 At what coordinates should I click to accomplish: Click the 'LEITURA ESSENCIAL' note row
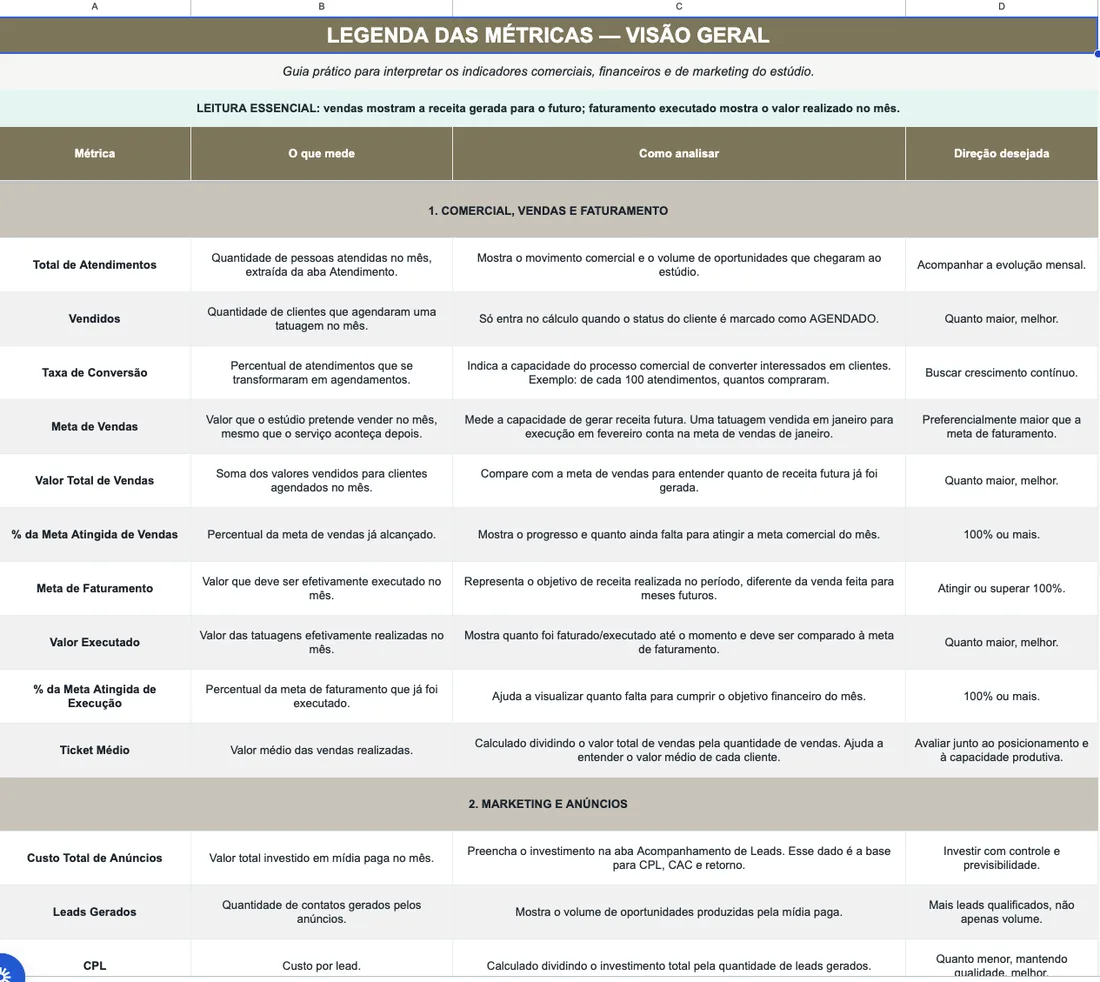click(548, 108)
